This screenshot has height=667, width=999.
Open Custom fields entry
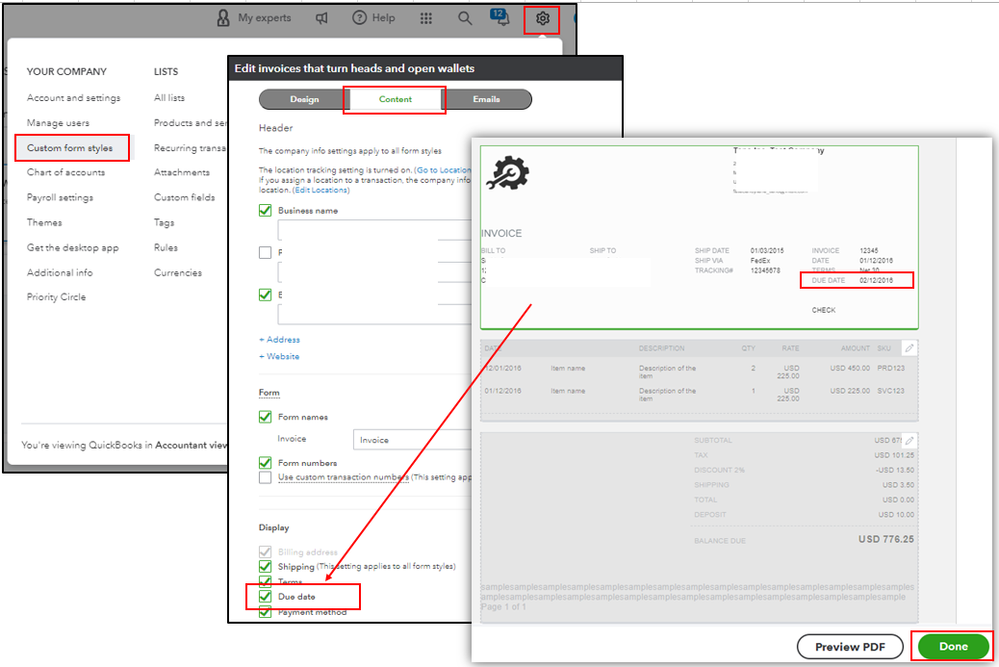[185, 197]
